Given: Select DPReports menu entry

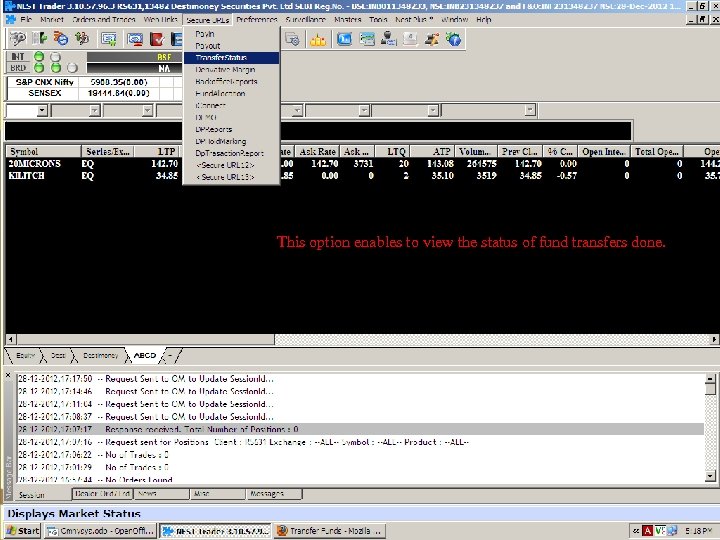Looking at the screenshot, I should click(x=231, y=129).
